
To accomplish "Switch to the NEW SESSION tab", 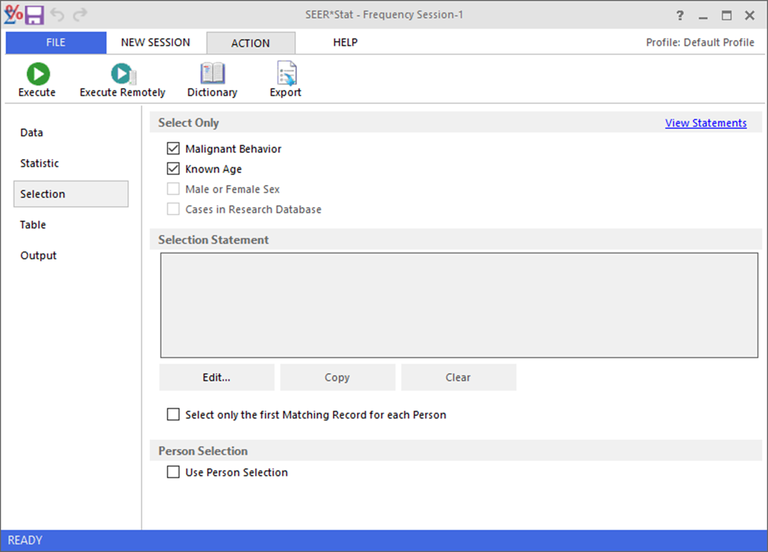I will pos(155,43).
